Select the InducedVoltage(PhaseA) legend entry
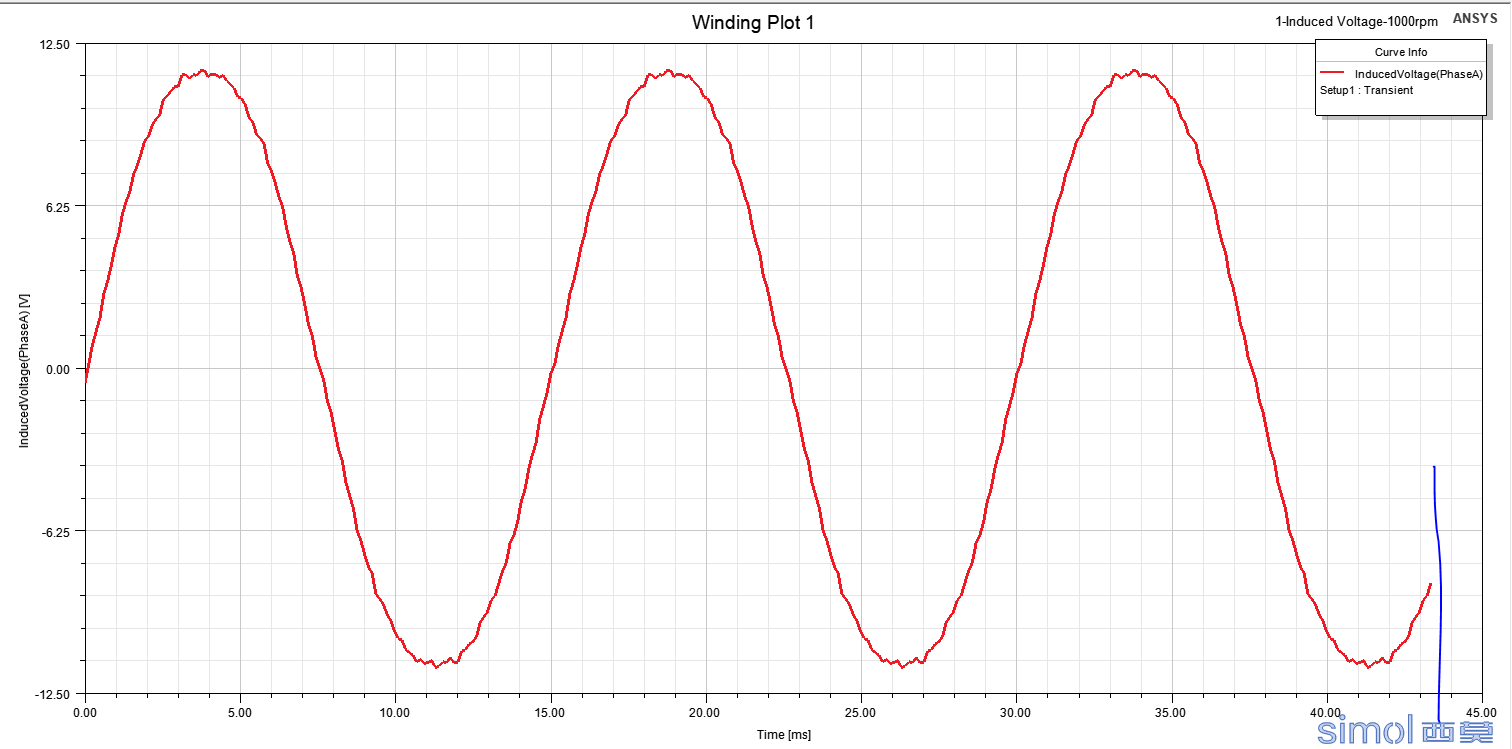 [1418, 74]
